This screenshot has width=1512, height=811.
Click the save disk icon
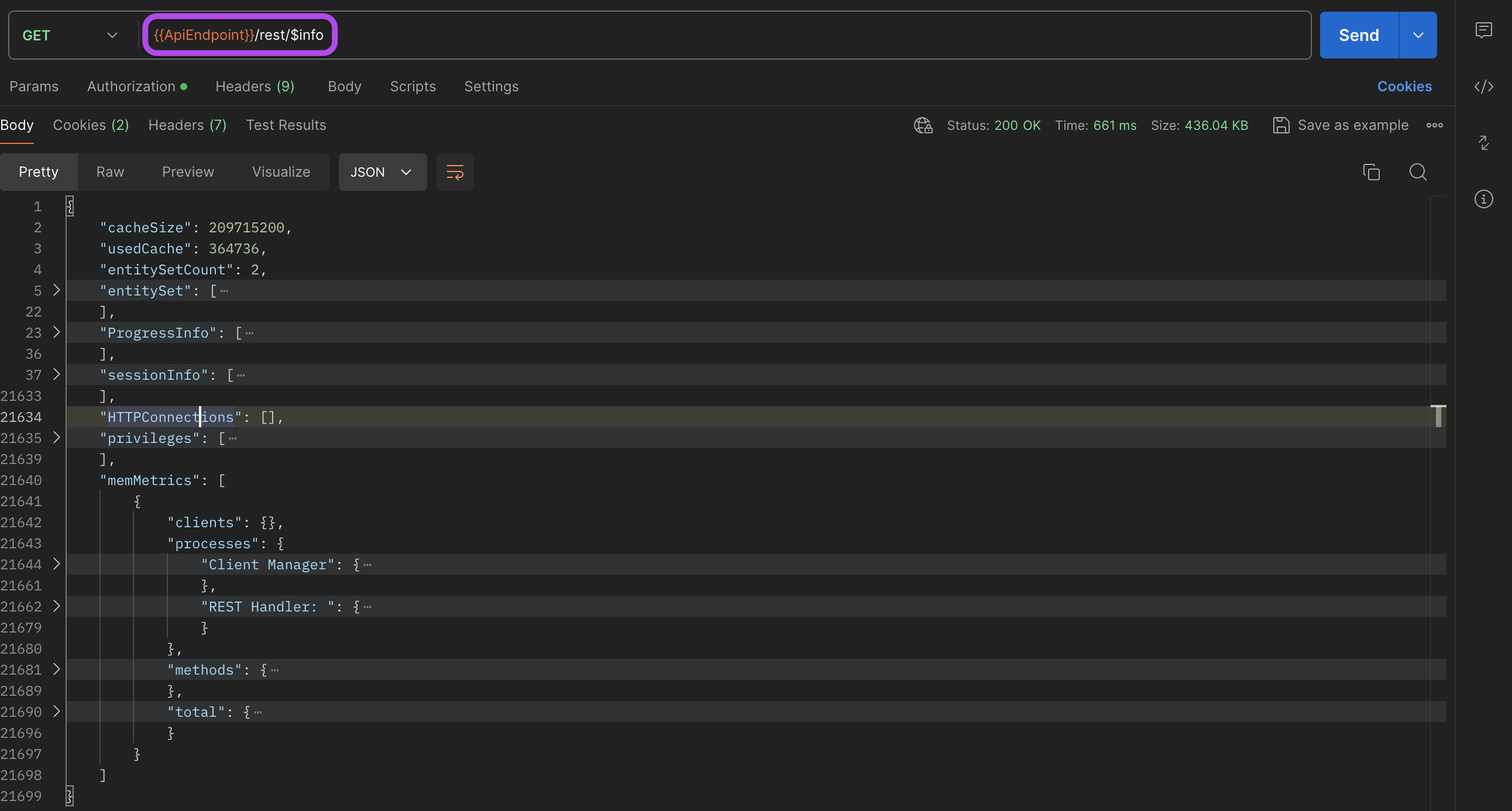pyautogui.click(x=1281, y=126)
